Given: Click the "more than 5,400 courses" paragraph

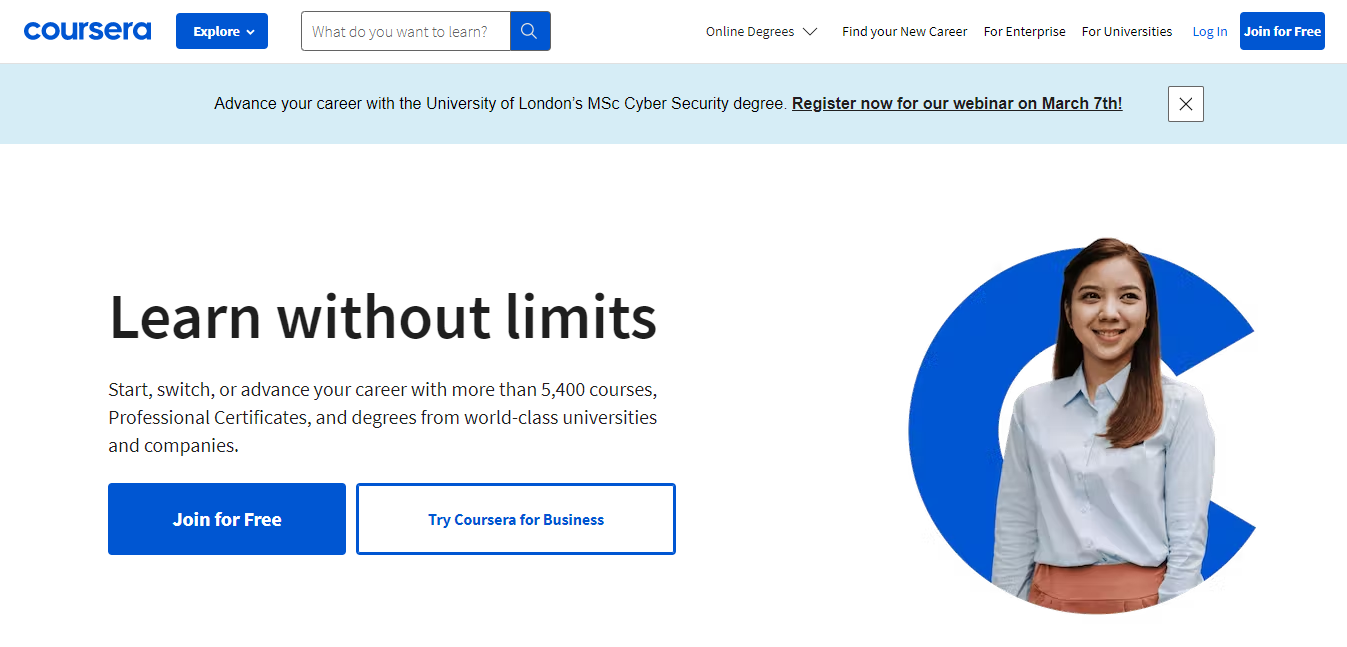Looking at the screenshot, I should tap(383, 417).
